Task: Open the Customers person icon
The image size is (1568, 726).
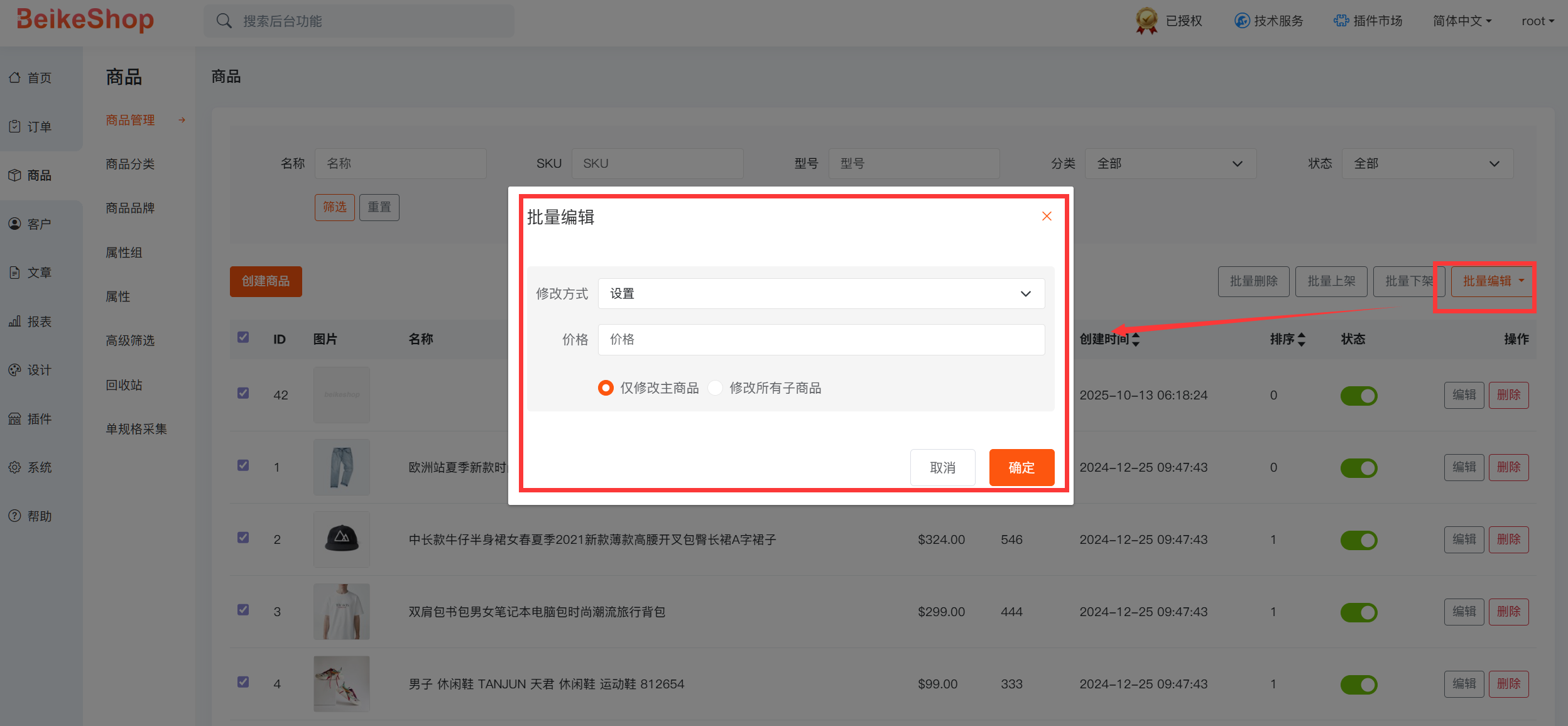Action: tap(14, 224)
